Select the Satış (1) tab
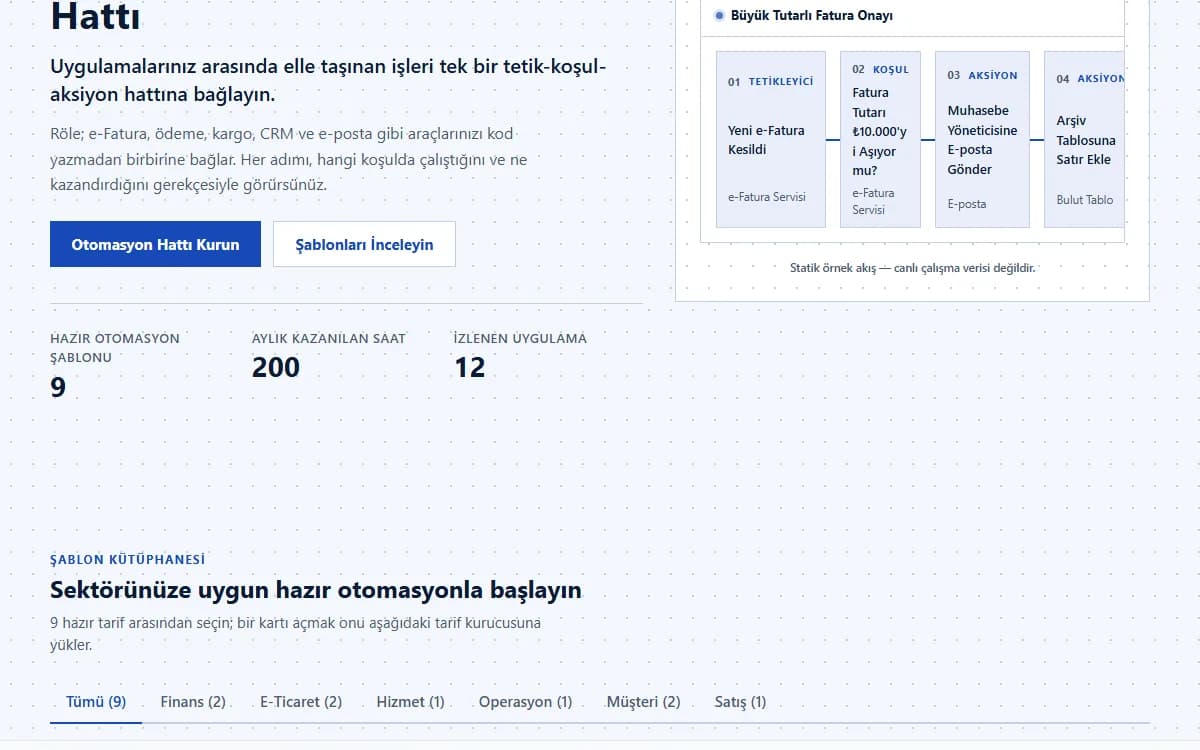This screenshot has width=1200, height=750. click(x=740, y=702)
